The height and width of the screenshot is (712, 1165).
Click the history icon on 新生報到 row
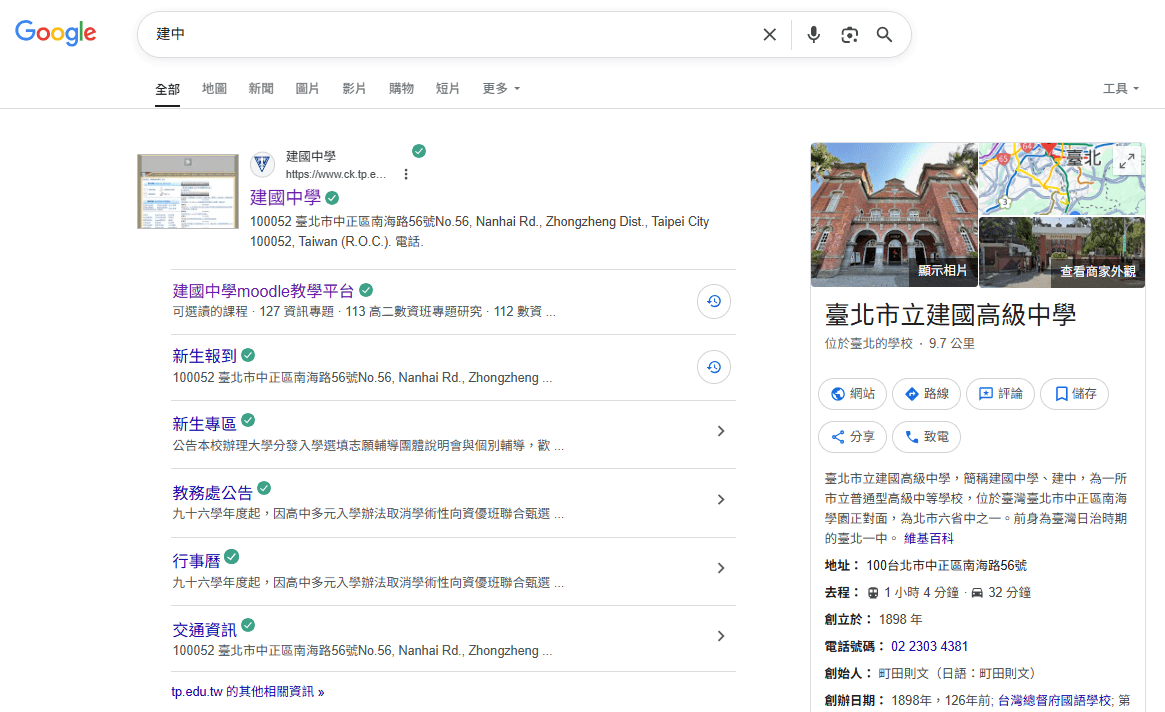[x=713, y=366]
